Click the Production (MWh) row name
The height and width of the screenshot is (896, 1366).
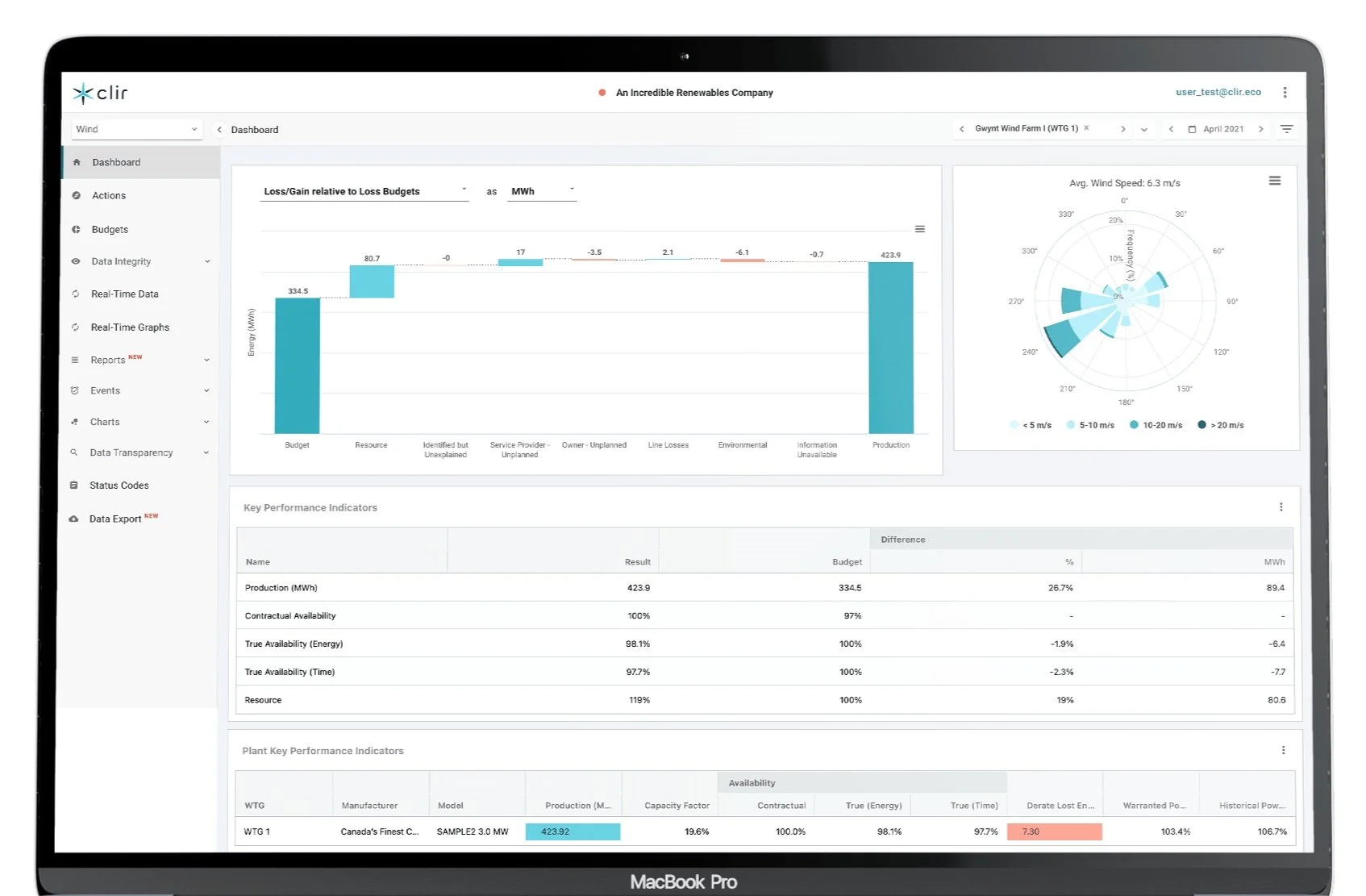pyautogui.click(x=281, y=588)
